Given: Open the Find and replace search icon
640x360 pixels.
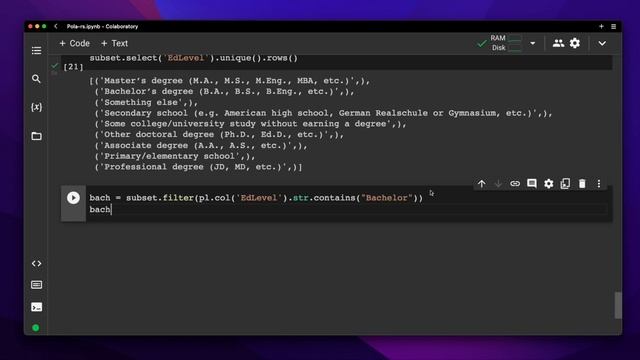Looking at the screenshot, I should [36, 79].
